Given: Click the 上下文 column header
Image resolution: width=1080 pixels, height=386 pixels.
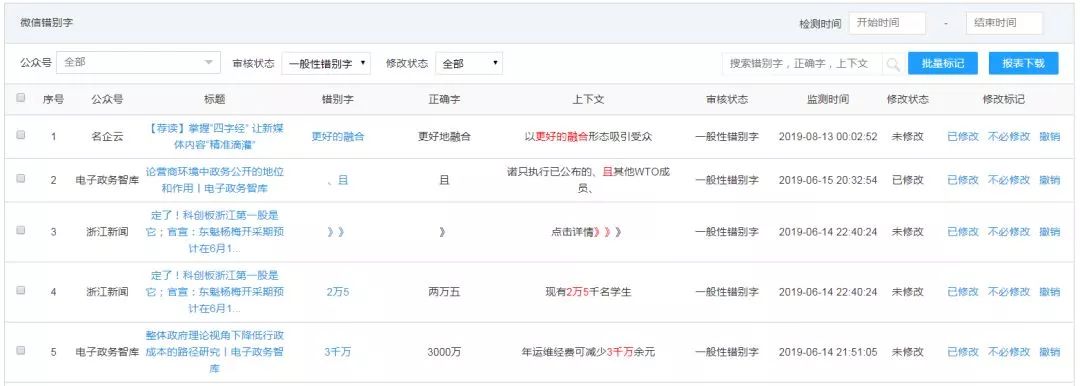Looking at the screenshot, I should [x=588, y=99].
